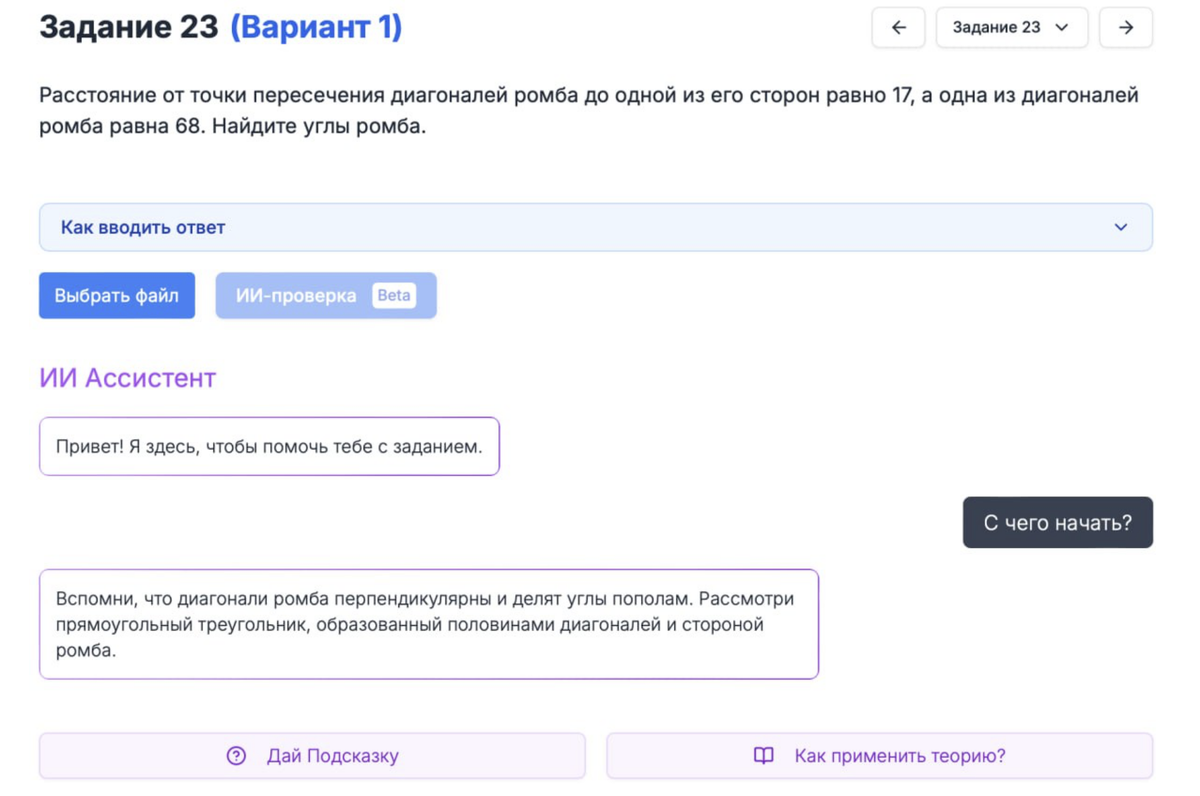Click the book icon for theory
Screen dimensions: 1200x796
[764, 756]
